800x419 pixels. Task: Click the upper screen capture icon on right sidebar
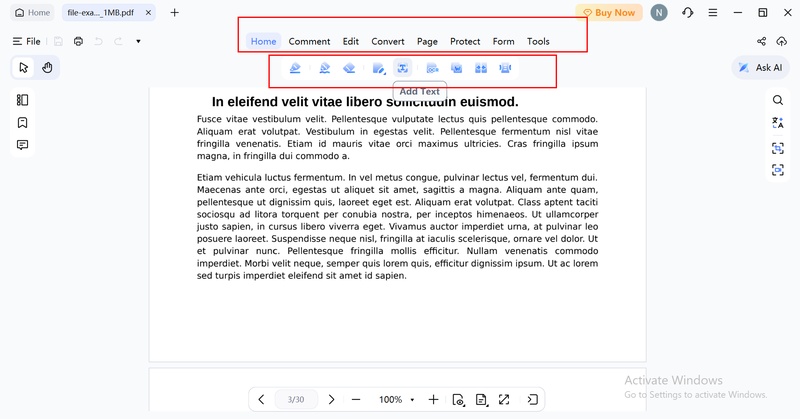click(778, 148)
